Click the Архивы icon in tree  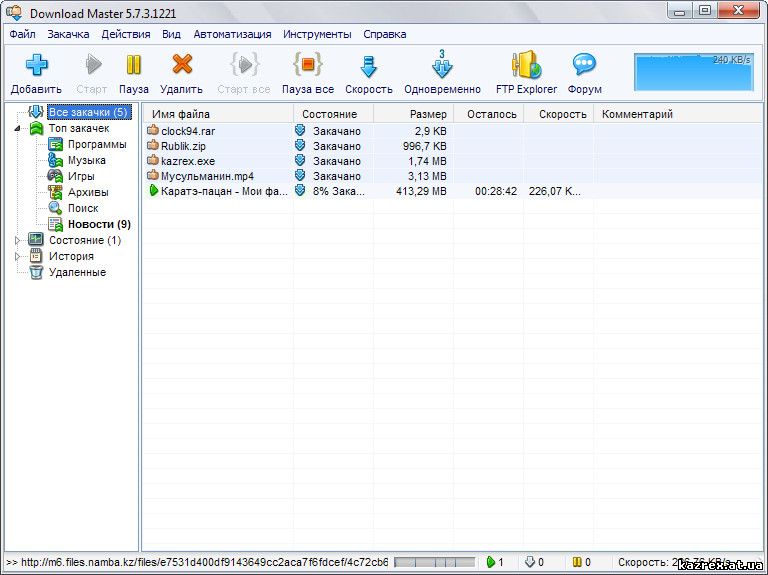[55, 192]
